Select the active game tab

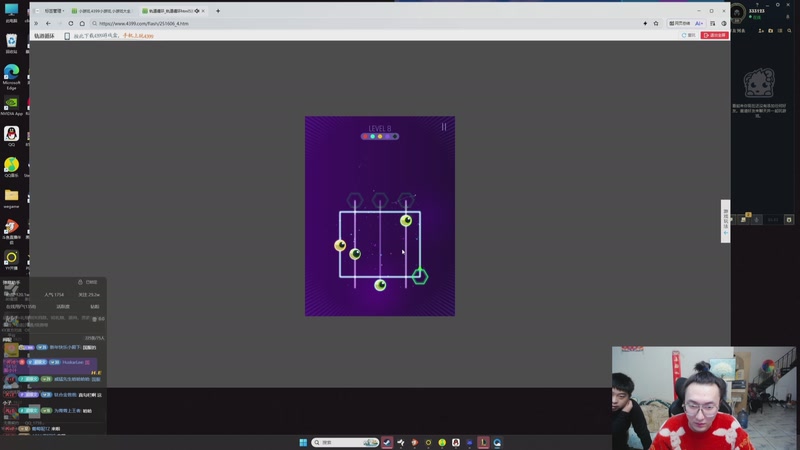(171, 11)
